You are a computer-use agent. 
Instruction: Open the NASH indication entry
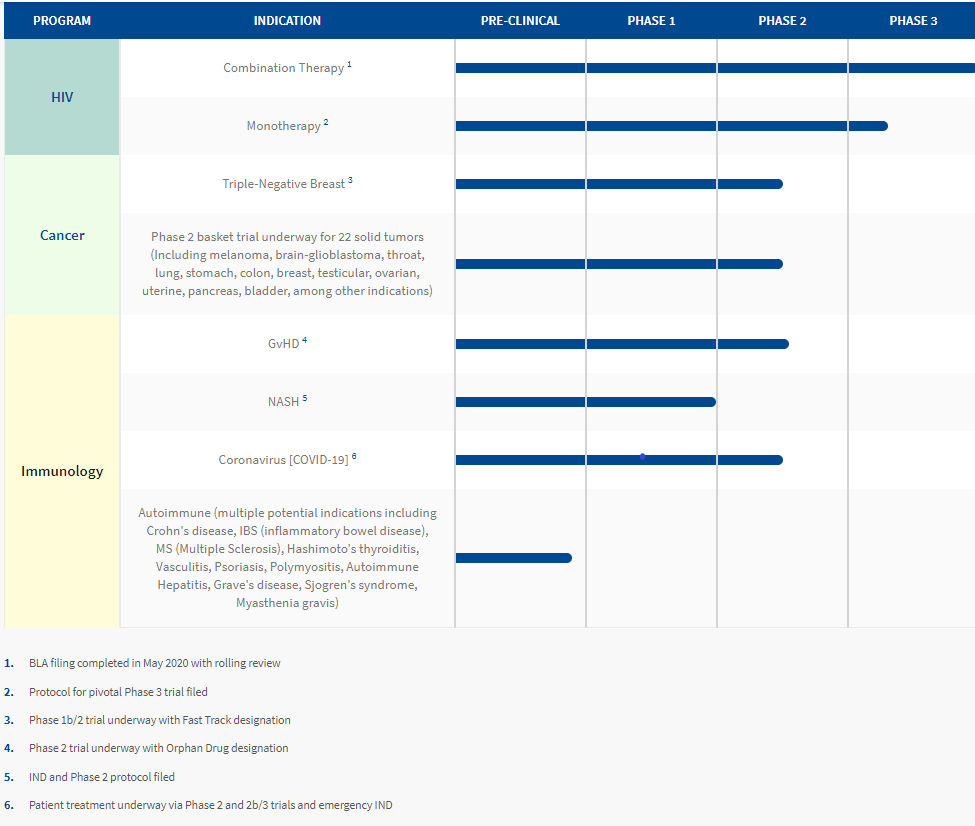click(285, 401)
